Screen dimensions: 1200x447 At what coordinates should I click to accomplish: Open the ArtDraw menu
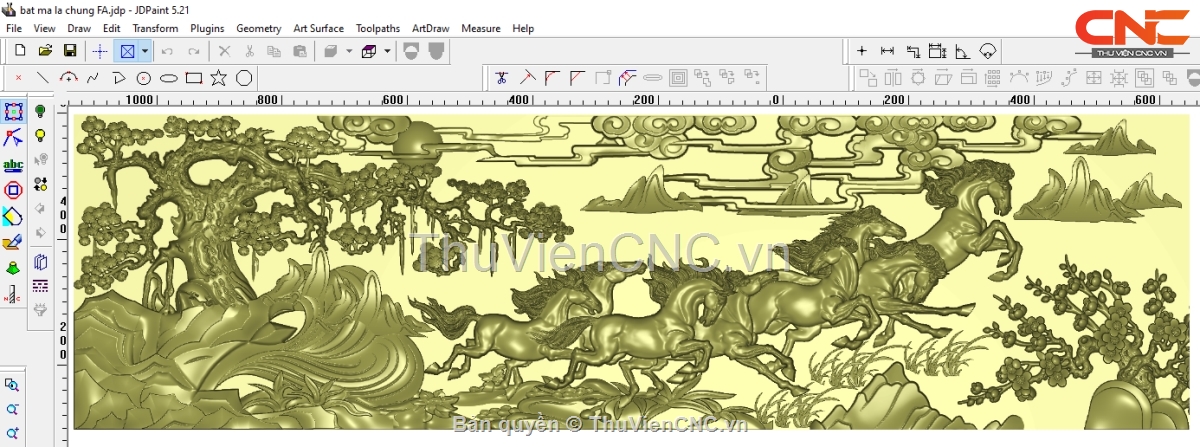pyautogui.click(x=431, y=29)
